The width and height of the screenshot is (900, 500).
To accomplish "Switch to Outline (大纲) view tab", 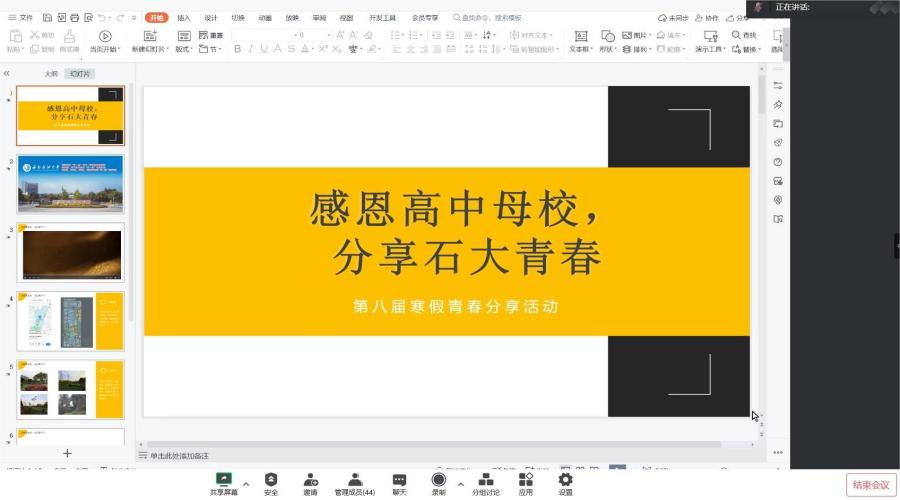I will point(51,74).
